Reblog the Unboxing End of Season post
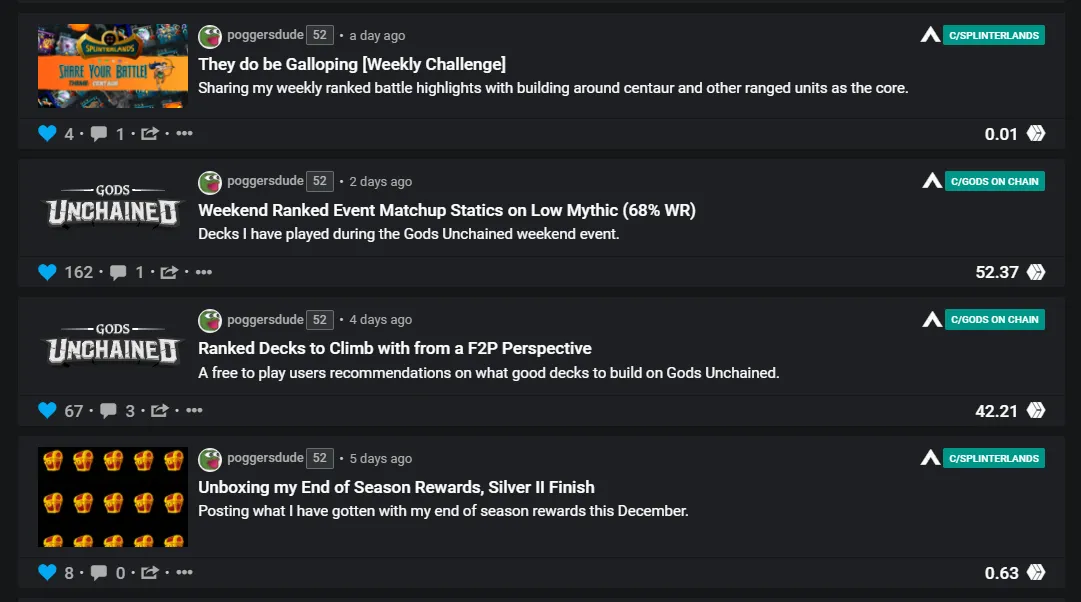This screenshot has height=602, width=1081. pos(150,573)
